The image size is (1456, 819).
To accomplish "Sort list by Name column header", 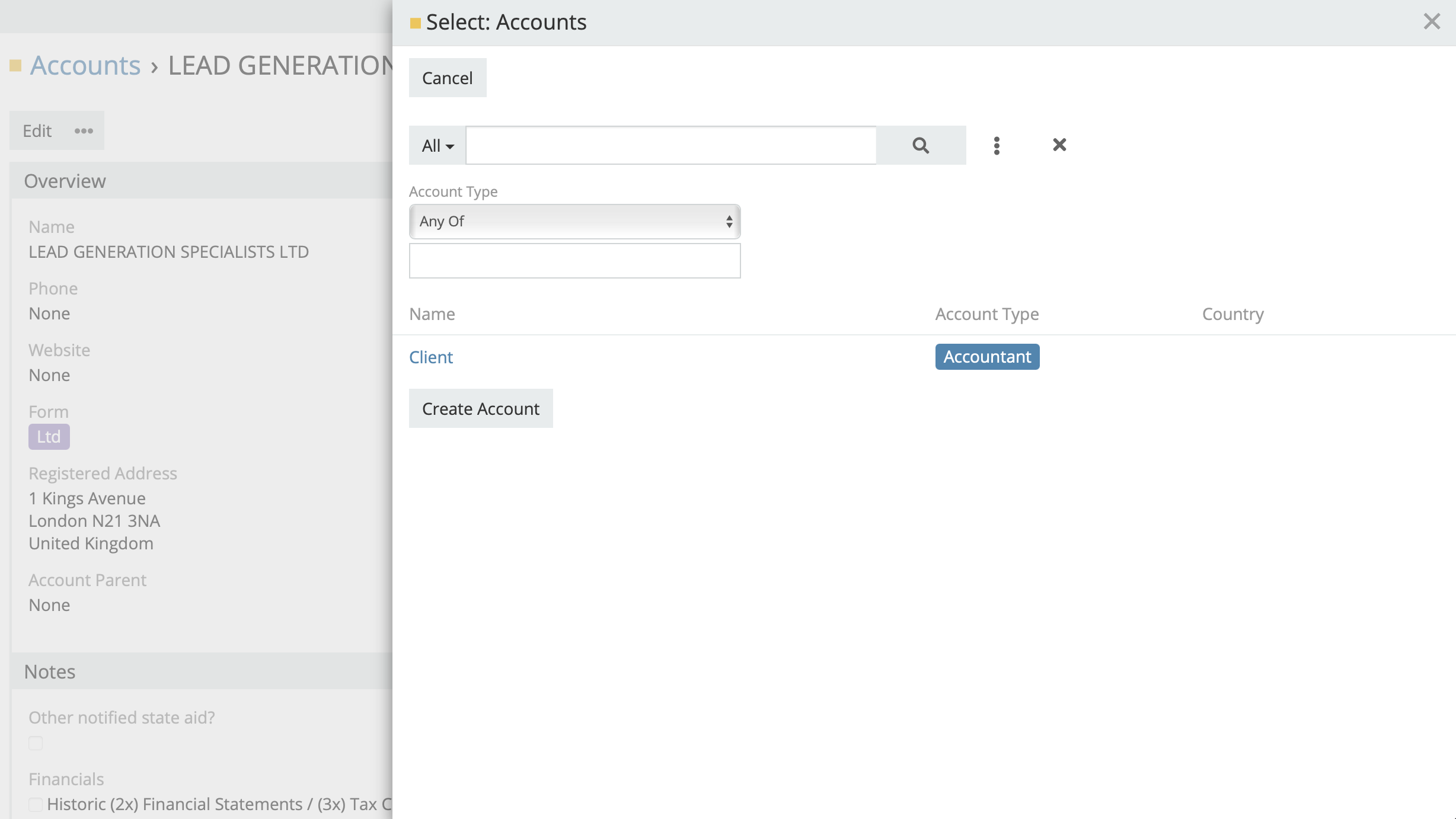I will click(432, 314).
